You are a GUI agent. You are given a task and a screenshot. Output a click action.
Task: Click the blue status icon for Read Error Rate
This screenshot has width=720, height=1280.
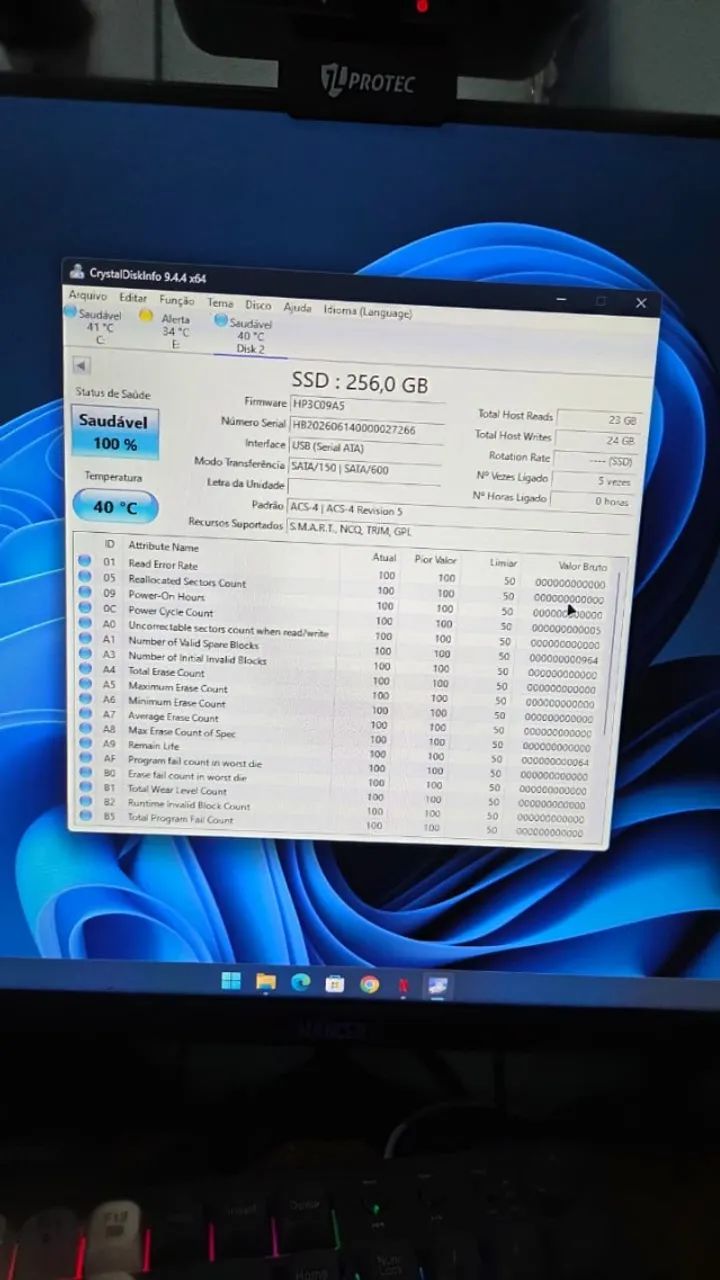click(85, 561)
